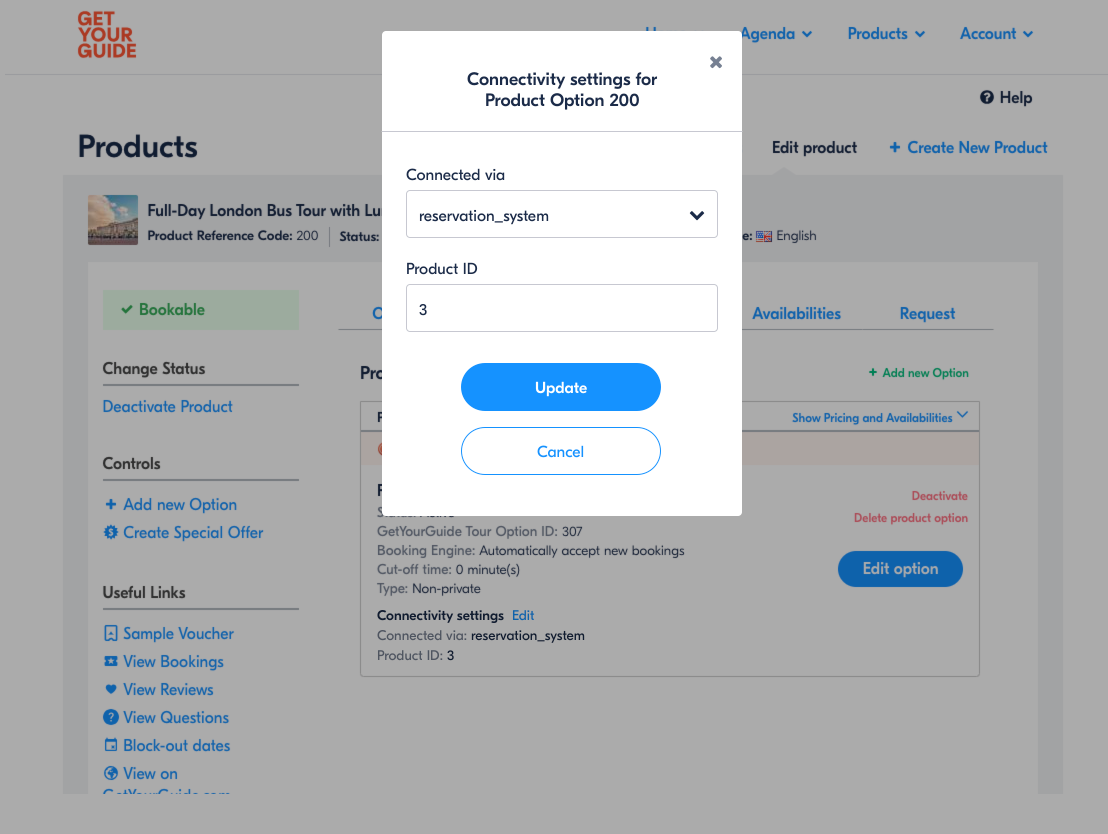Switch to the Availabilities tab
Screen dimensions: 1108x834
point(796,314)
